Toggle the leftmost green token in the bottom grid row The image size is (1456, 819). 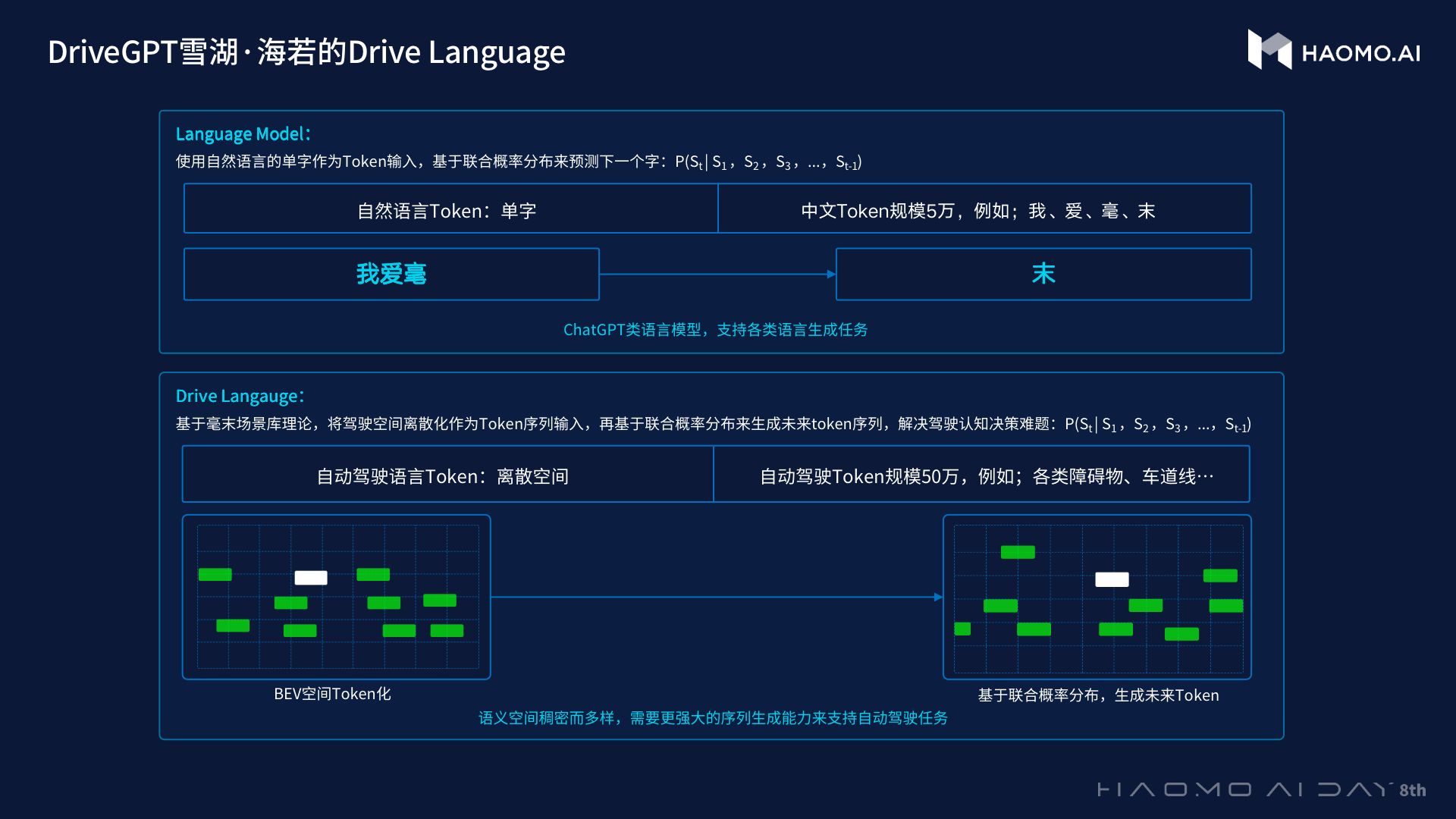tap(234, 626)
